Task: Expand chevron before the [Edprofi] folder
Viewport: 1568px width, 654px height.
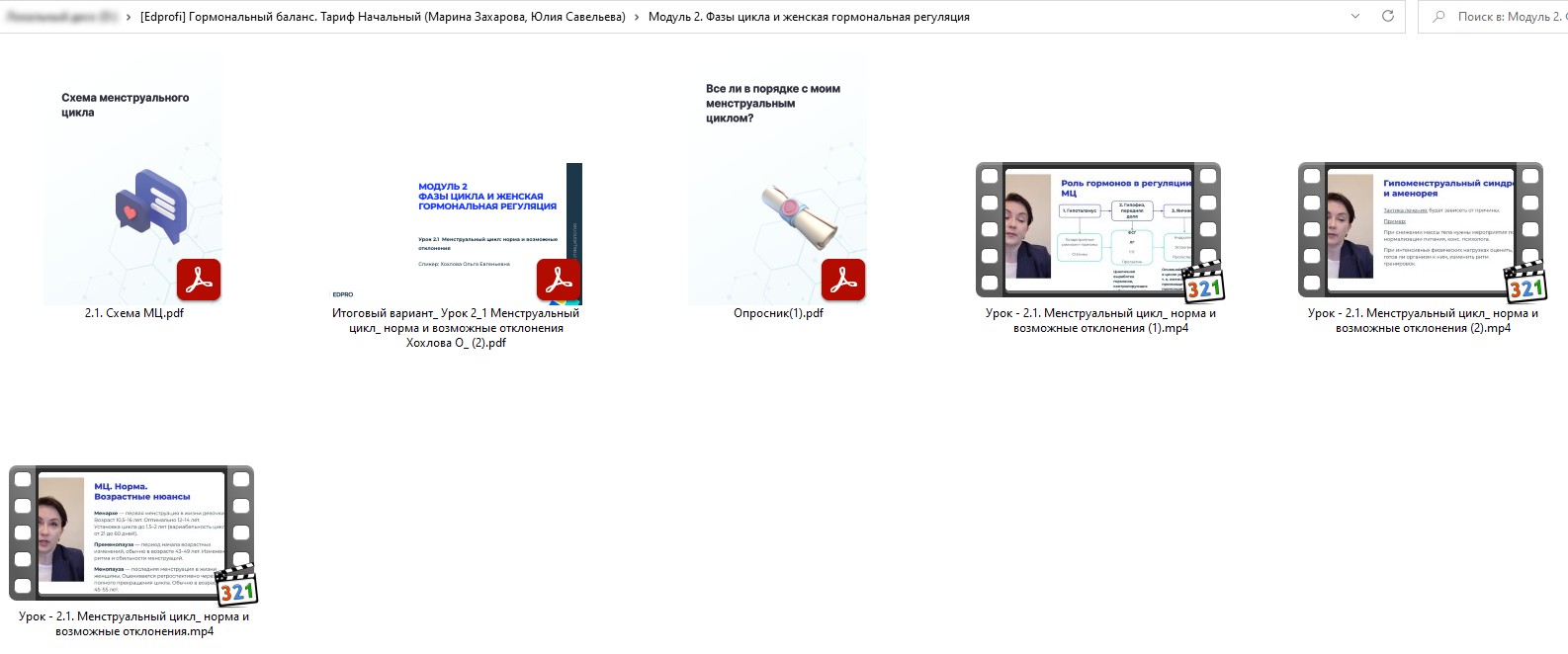Action: 129,17
